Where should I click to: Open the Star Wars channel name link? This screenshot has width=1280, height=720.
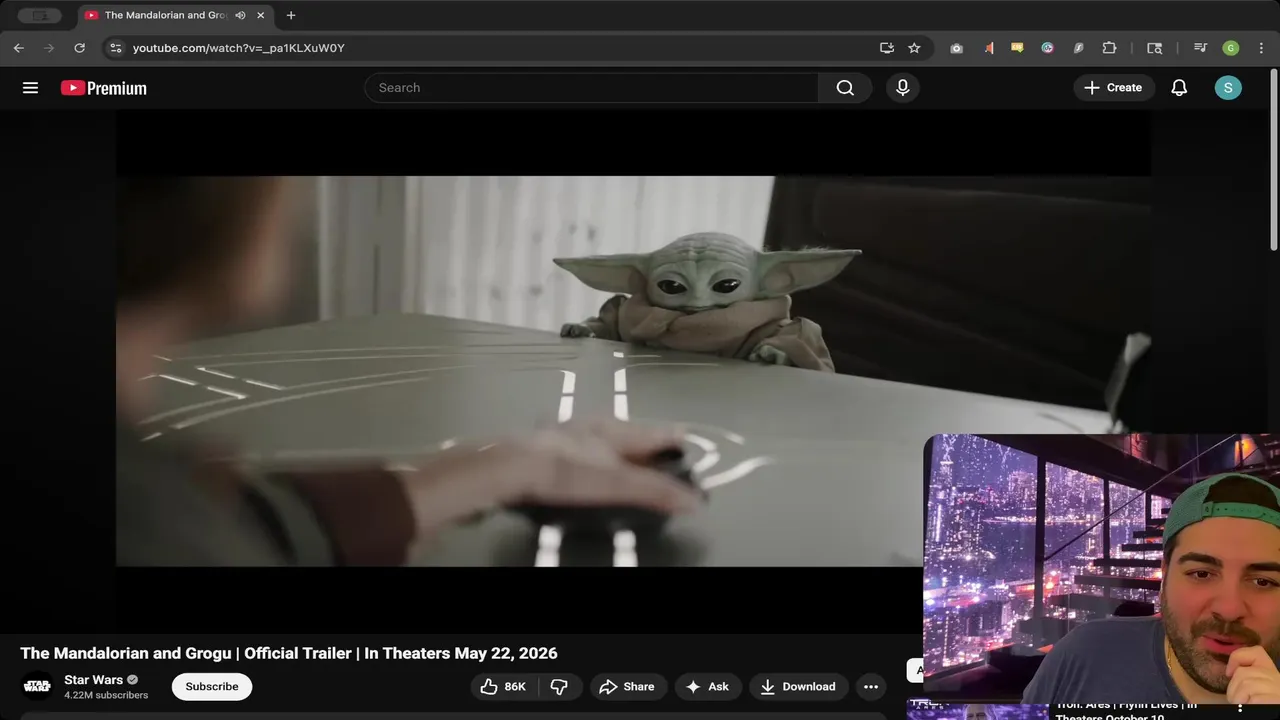93,680
